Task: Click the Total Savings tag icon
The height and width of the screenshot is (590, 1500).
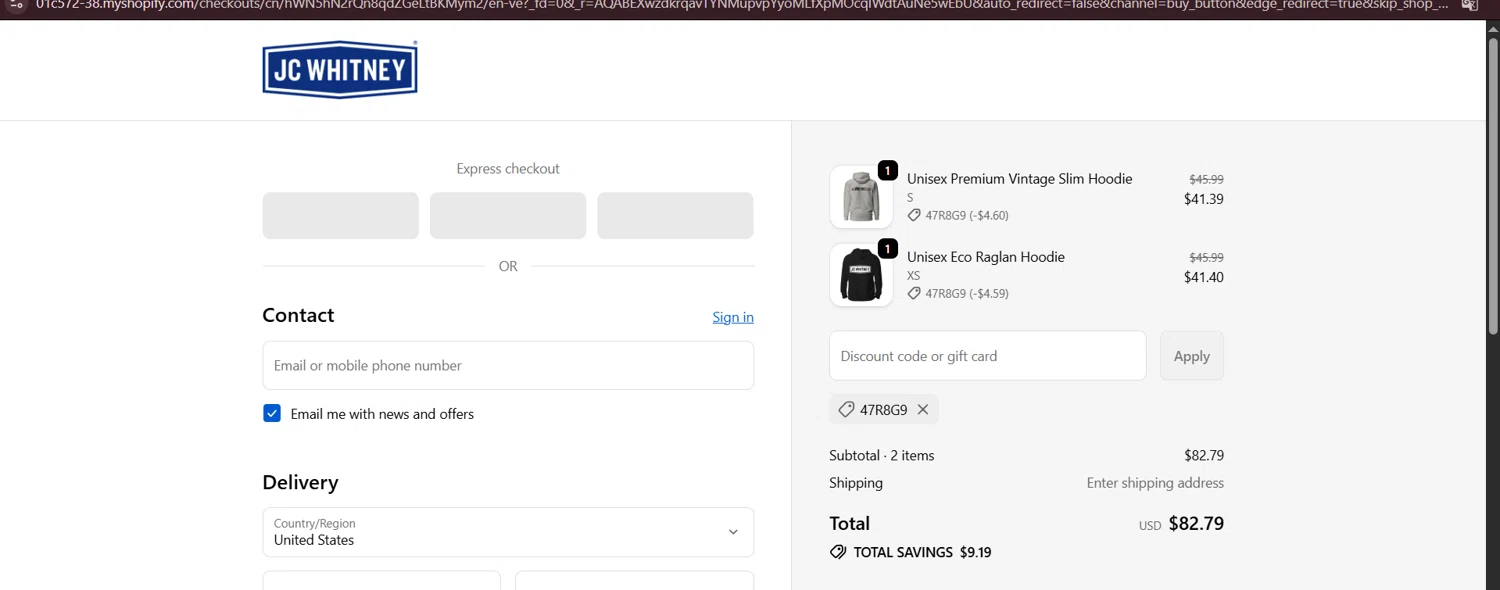Action: (838, 552)
